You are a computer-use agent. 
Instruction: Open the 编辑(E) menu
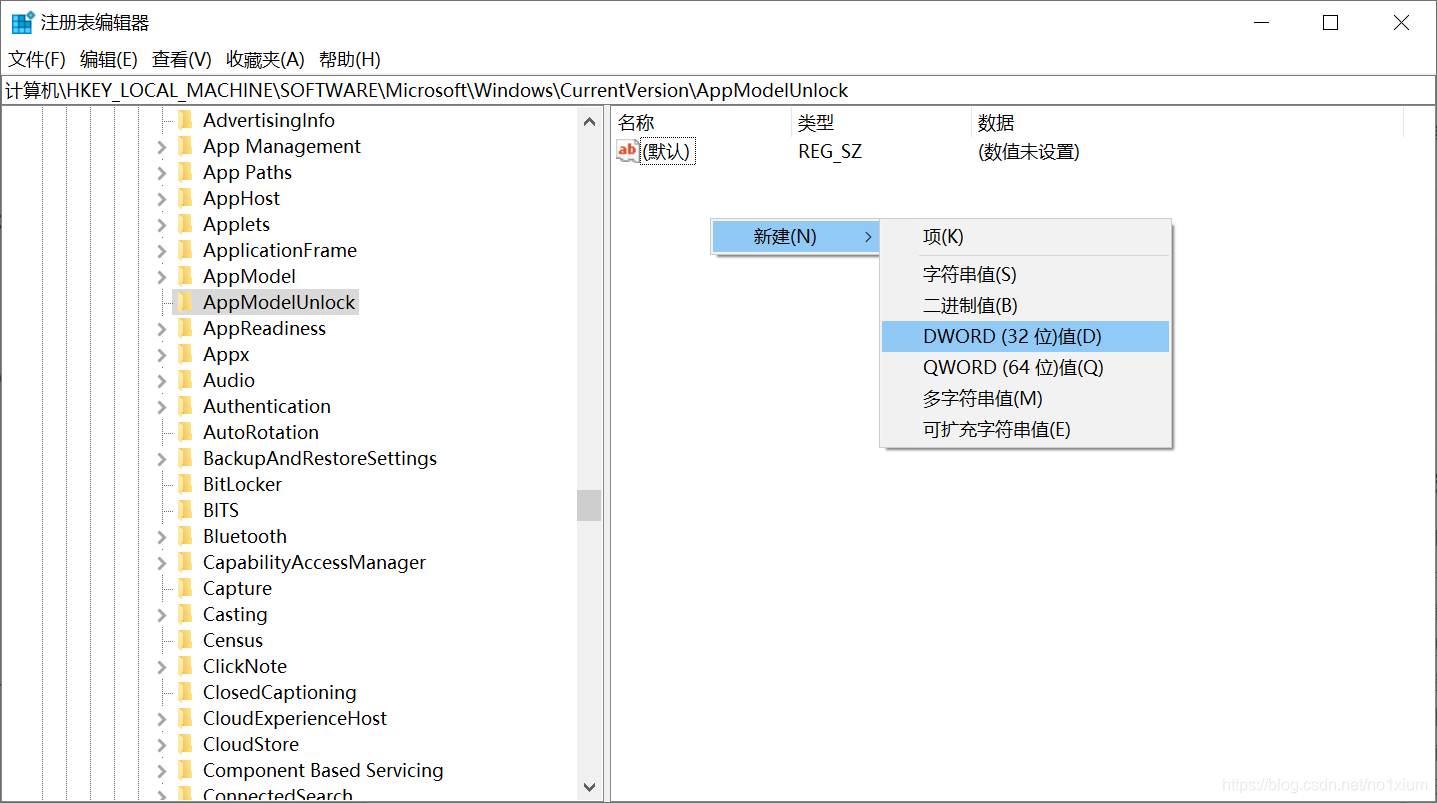coord(109,59)
